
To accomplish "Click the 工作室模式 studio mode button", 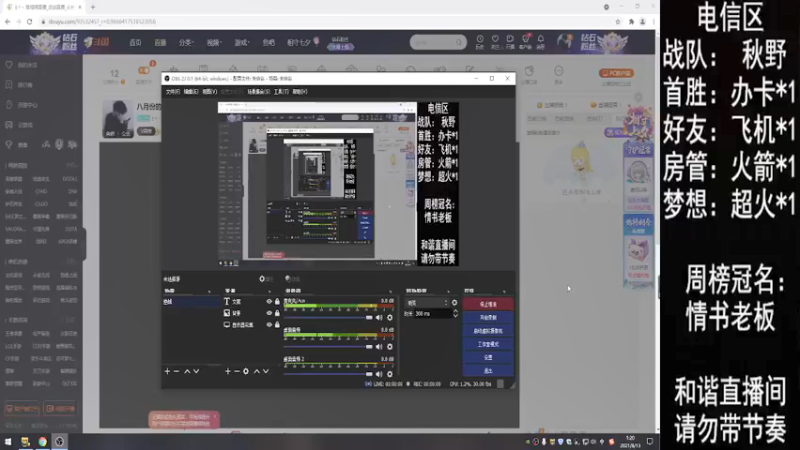I will [x=488, y=344].
